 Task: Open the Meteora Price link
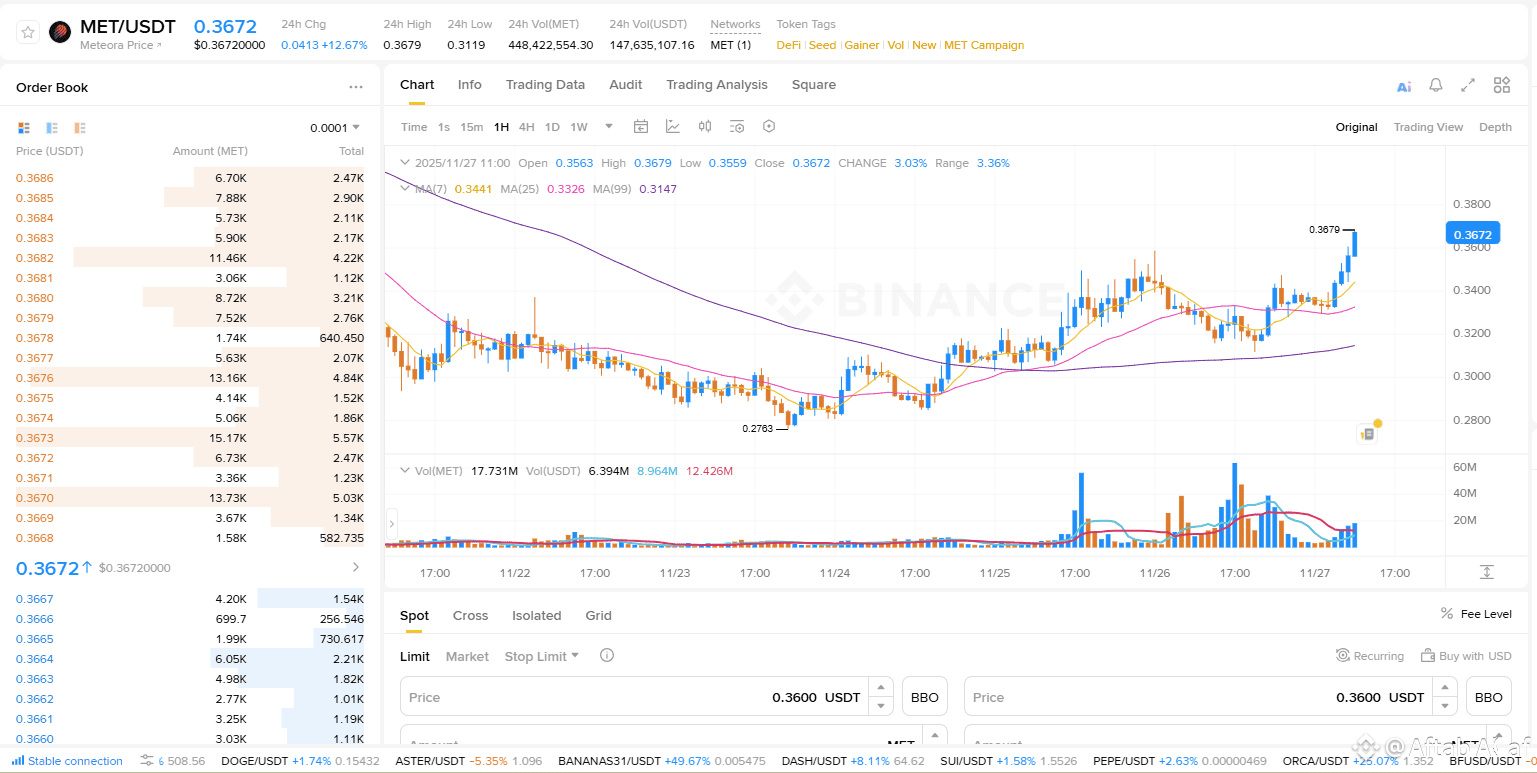pos(121,45)
